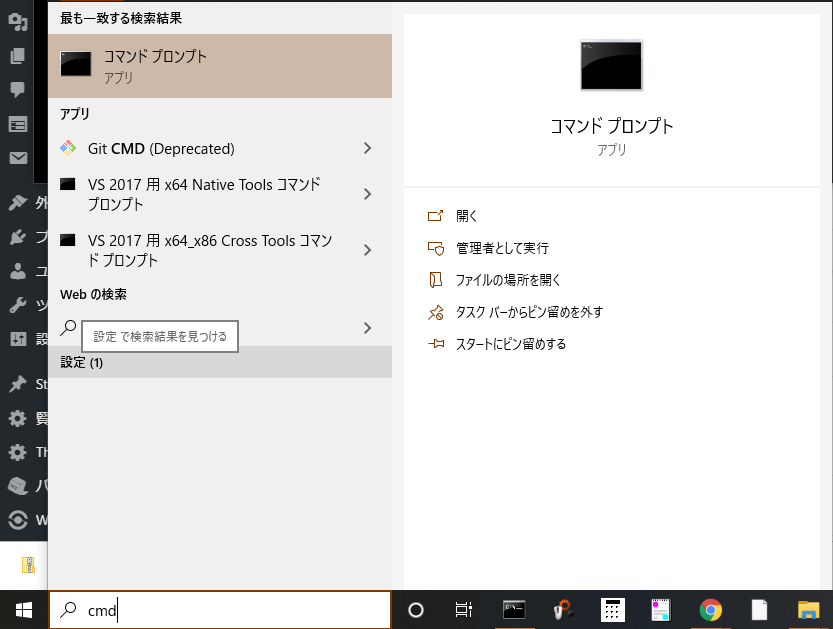Expand the x64_x86 Cross Tools result arrow
The height and width of the screenshot is (629, 833).
tap(367, 250)
